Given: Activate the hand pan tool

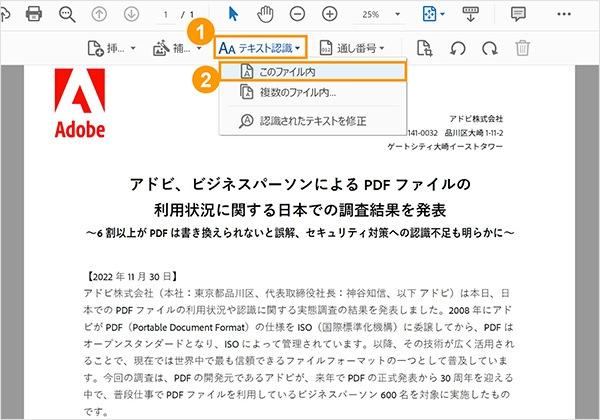Looking at the screenshot, I should click(x=265, y=14).
